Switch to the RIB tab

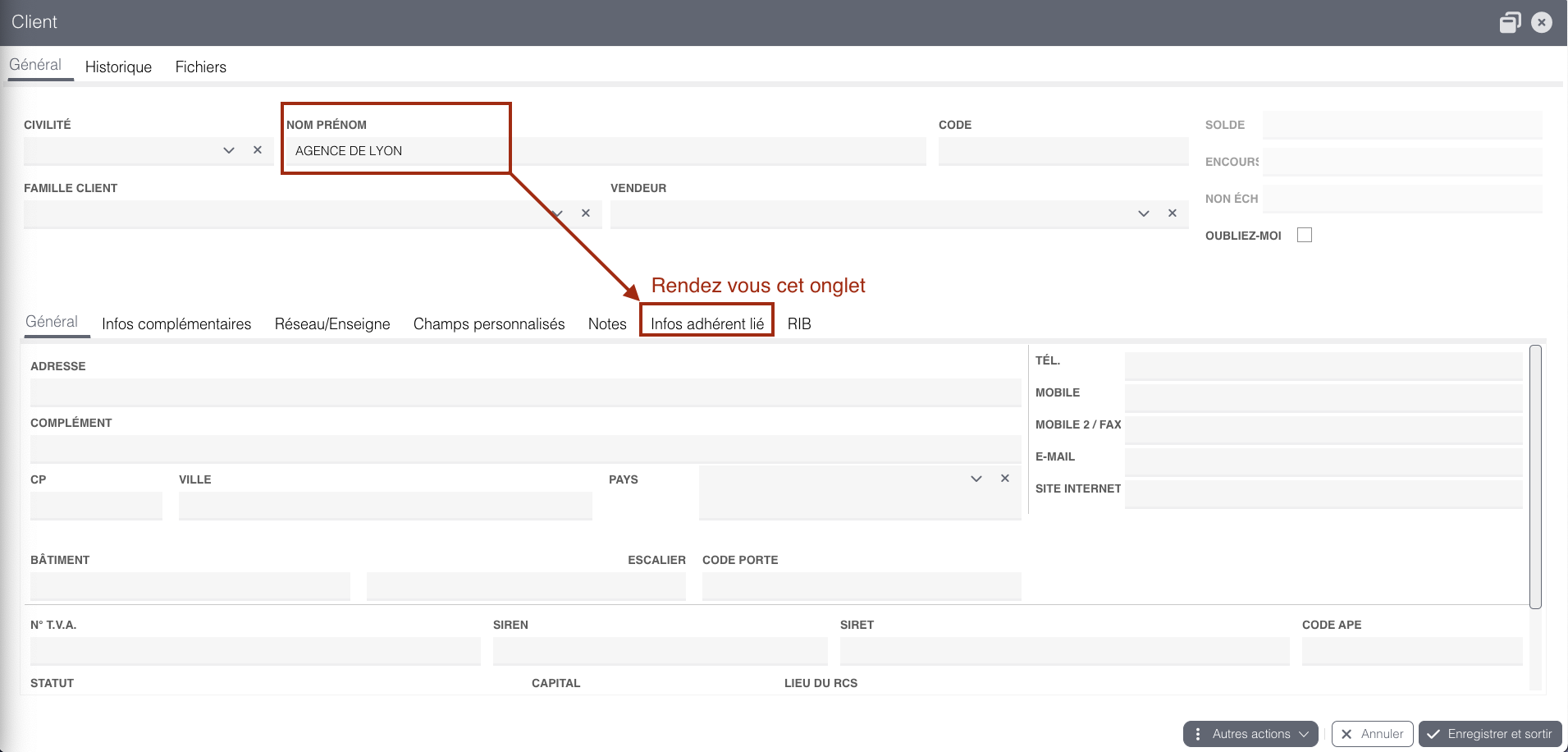click(x=799, y=324)
